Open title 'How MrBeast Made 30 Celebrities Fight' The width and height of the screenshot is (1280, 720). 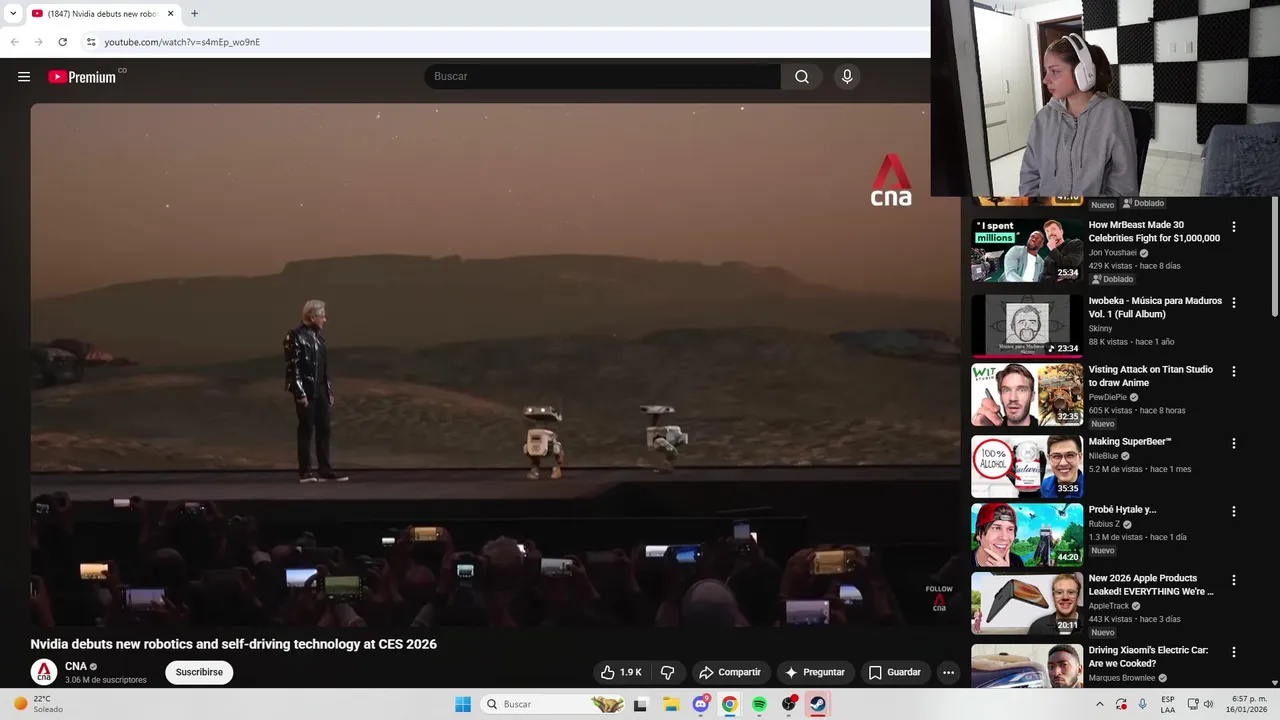pyautogui.click(x=1154, y=232)
